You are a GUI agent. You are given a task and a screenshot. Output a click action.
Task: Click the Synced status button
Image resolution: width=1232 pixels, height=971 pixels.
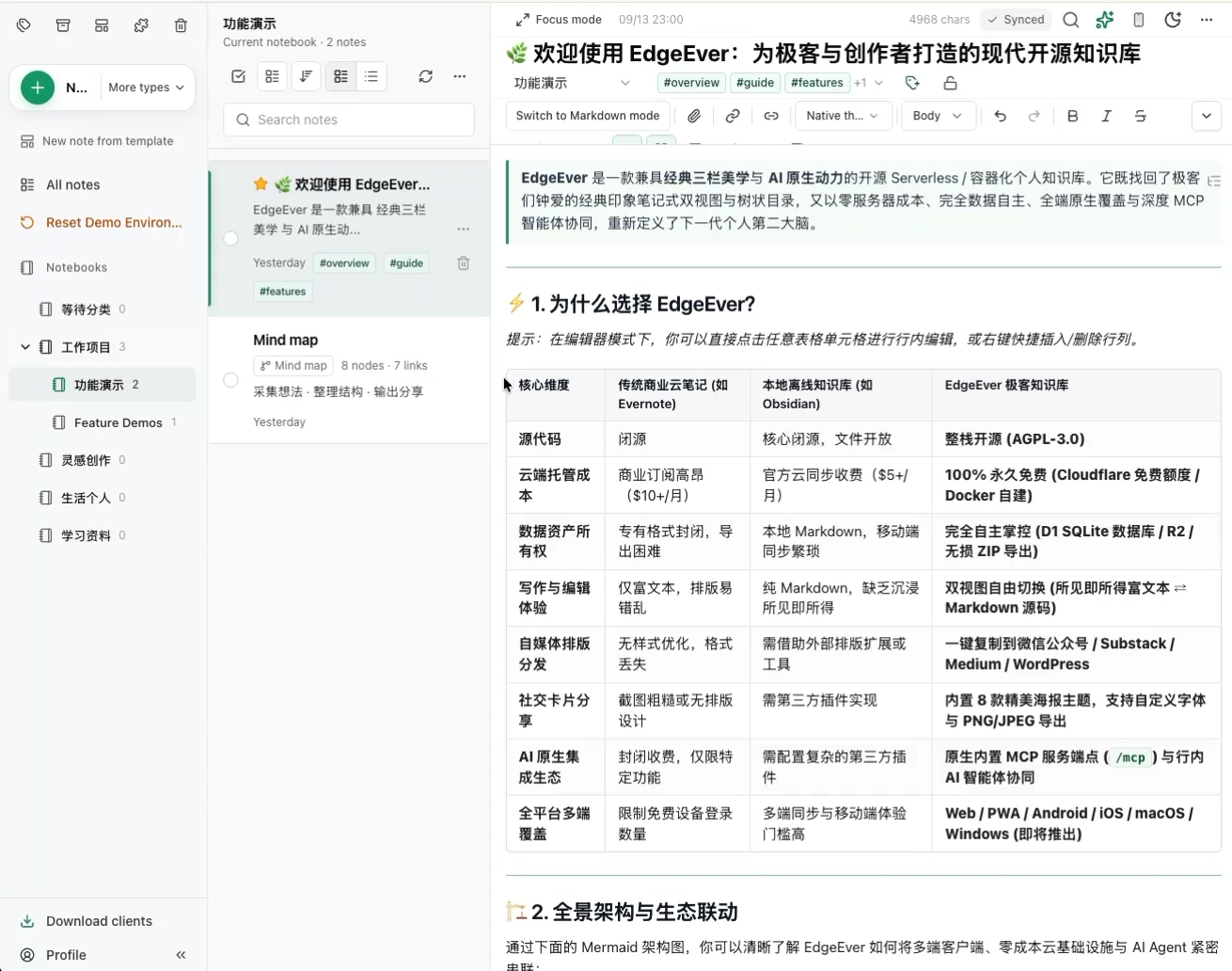tap(1016, 20)
